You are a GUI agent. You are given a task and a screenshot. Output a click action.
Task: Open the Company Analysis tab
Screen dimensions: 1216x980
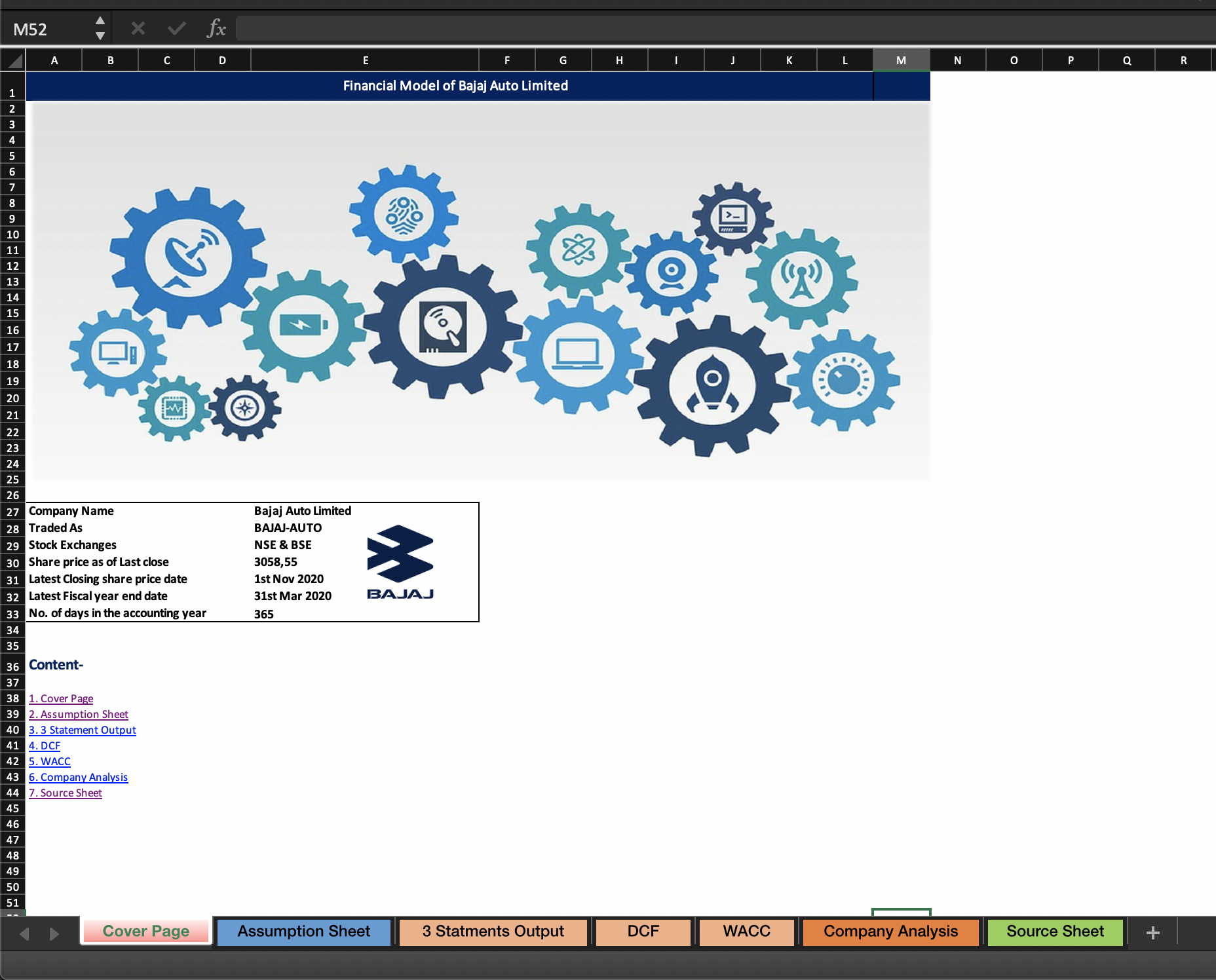(x=890, y=931)
